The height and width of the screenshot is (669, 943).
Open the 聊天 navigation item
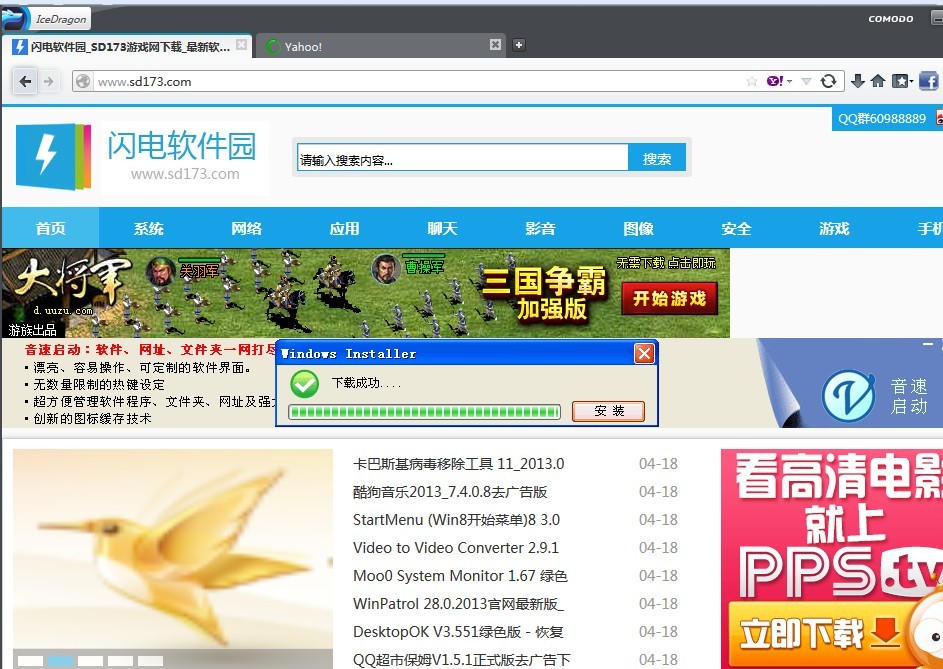pos(443,228)
